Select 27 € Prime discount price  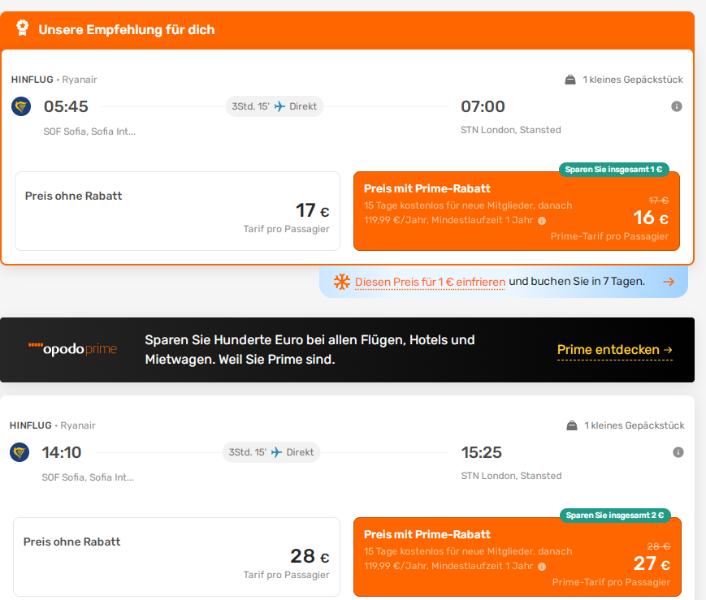point(517,556)
